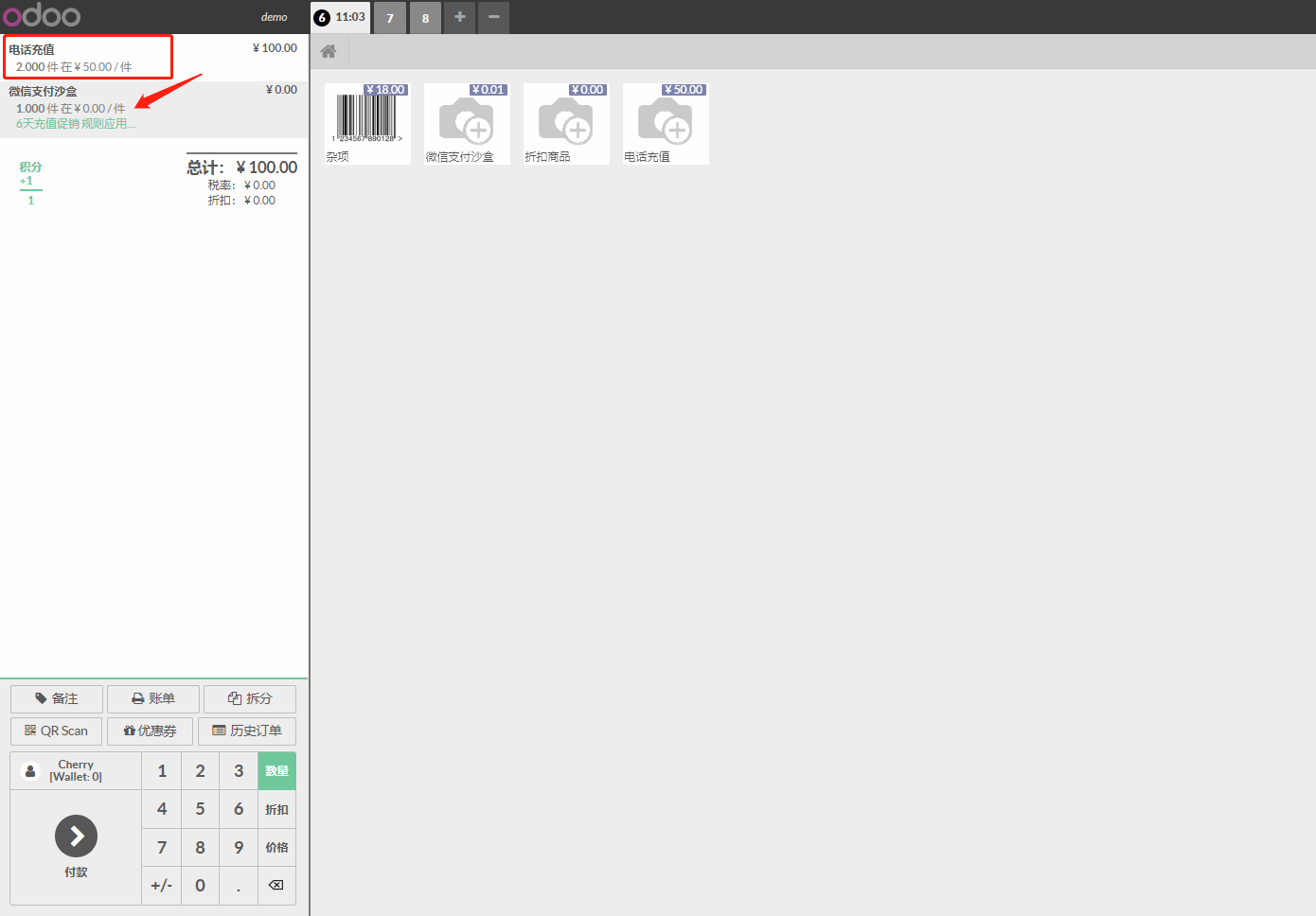Open the 备注 note button
Image resolution: width=1316 pixels, height=916 pixels.
click(x=57, y=698)
